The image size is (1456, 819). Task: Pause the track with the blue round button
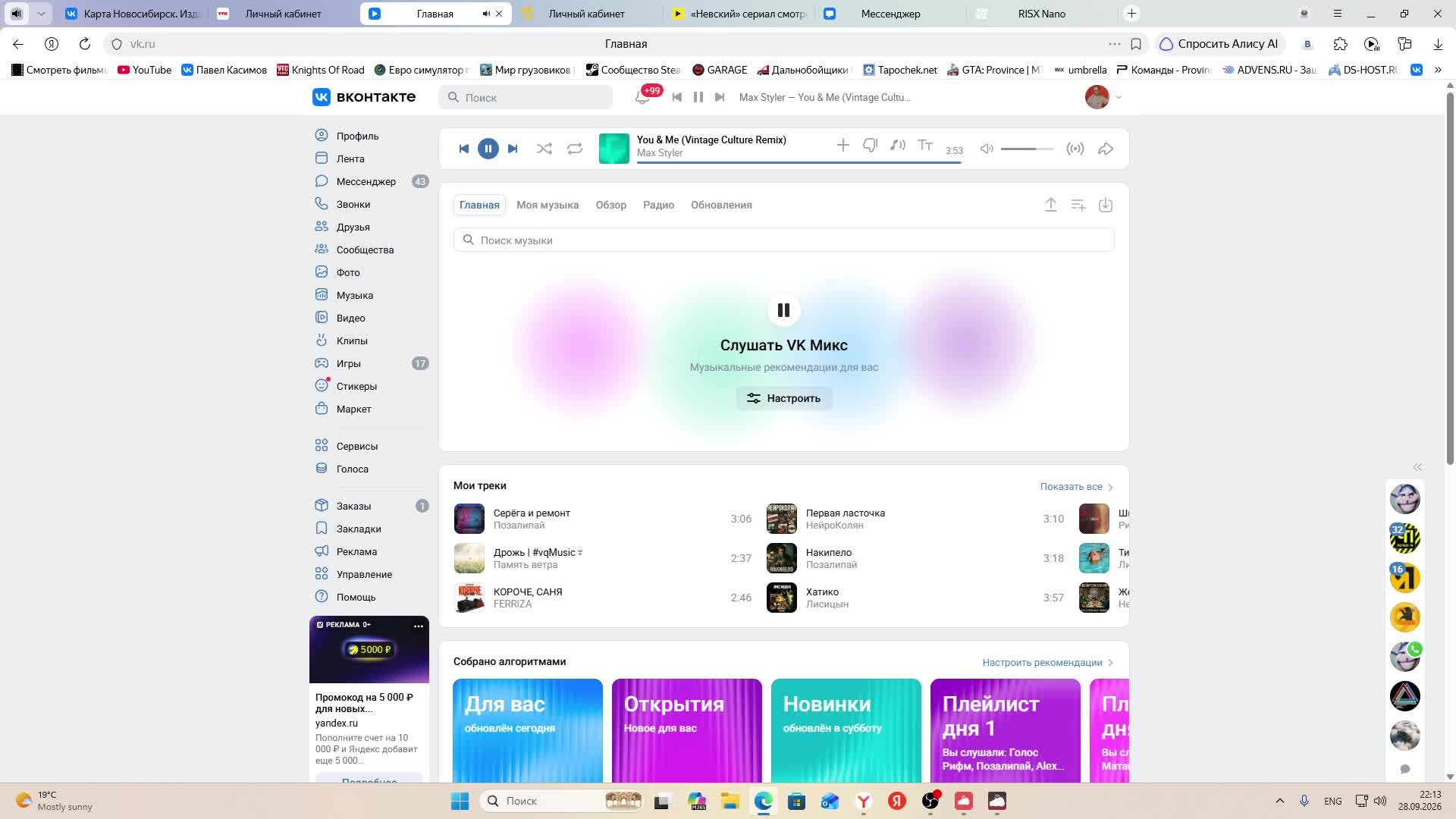pos(488,149)
